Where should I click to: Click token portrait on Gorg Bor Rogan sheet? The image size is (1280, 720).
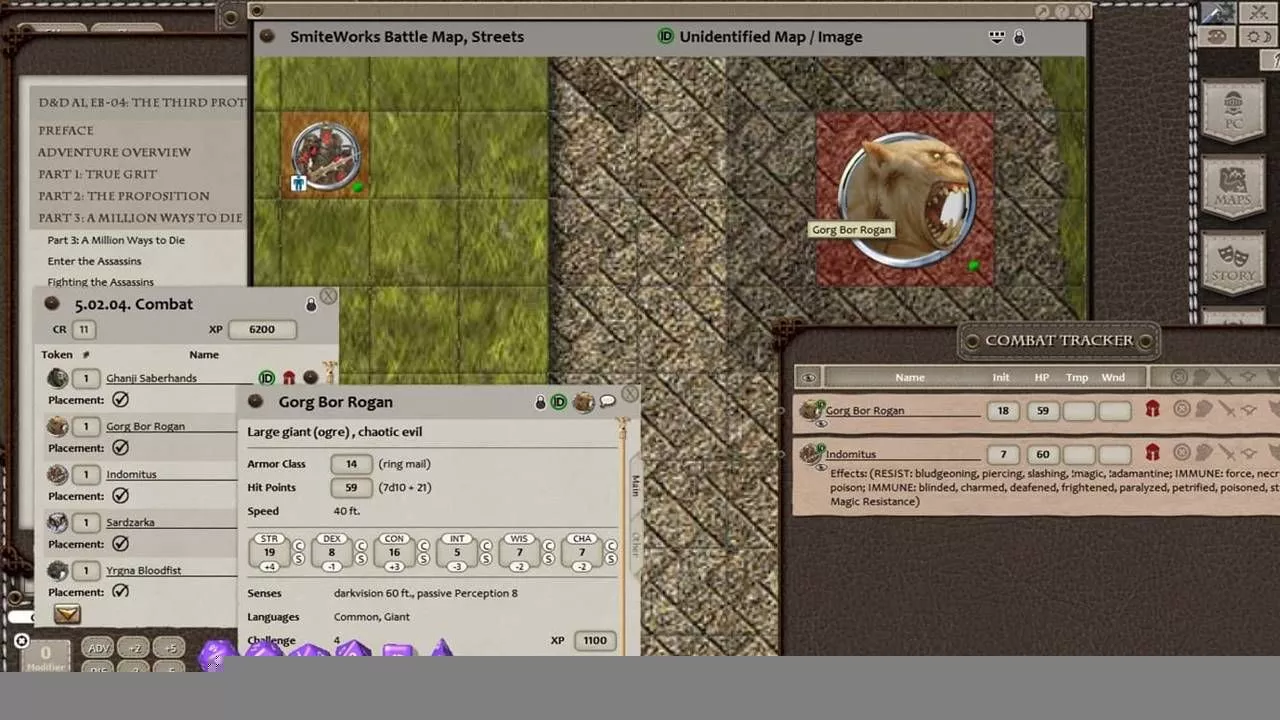pos(584,402)
